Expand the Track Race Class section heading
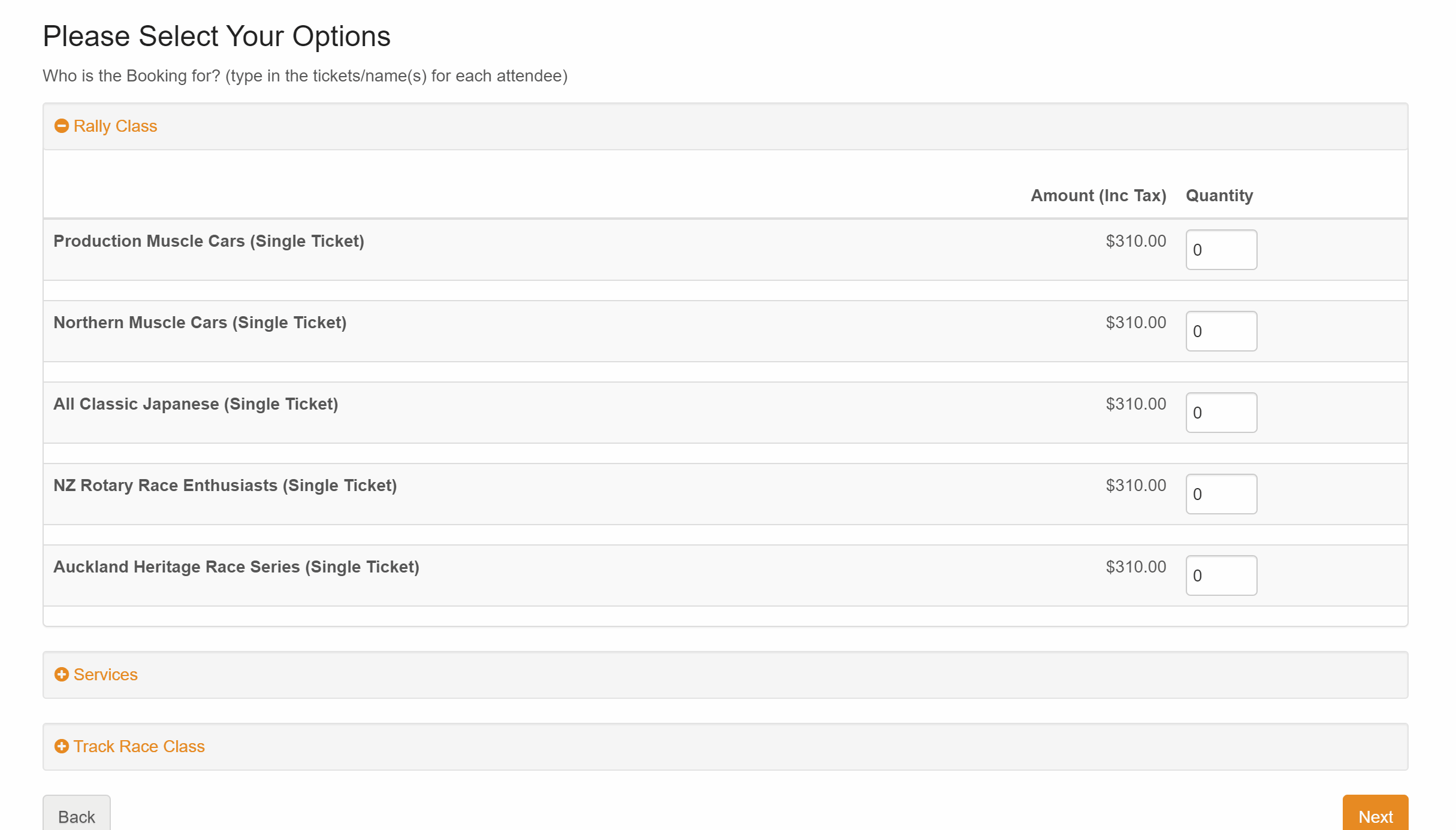1456x830 pixels. pyautogui.click(x=139, y=746)
